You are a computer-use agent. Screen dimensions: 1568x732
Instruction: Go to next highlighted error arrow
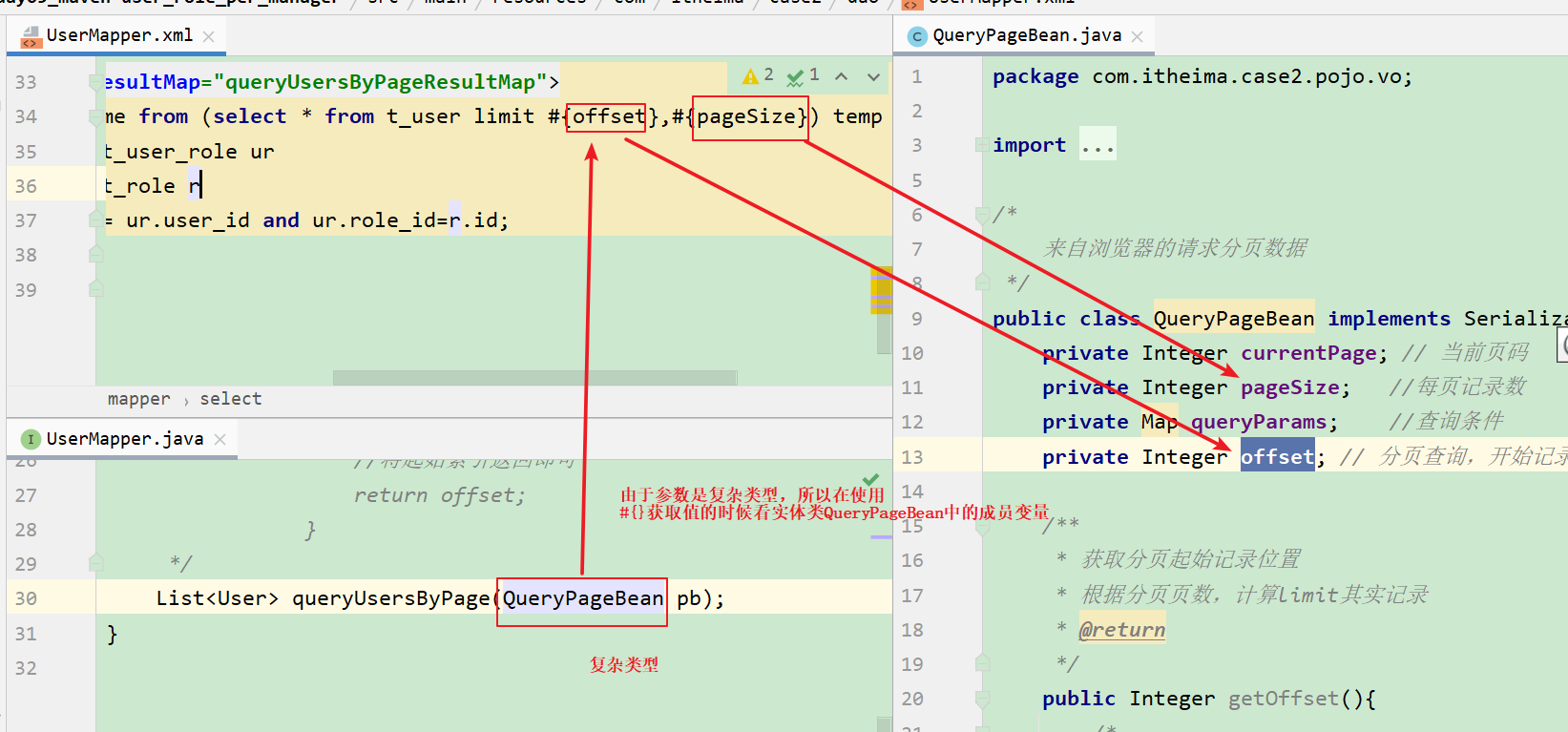(x=873, y=76)
